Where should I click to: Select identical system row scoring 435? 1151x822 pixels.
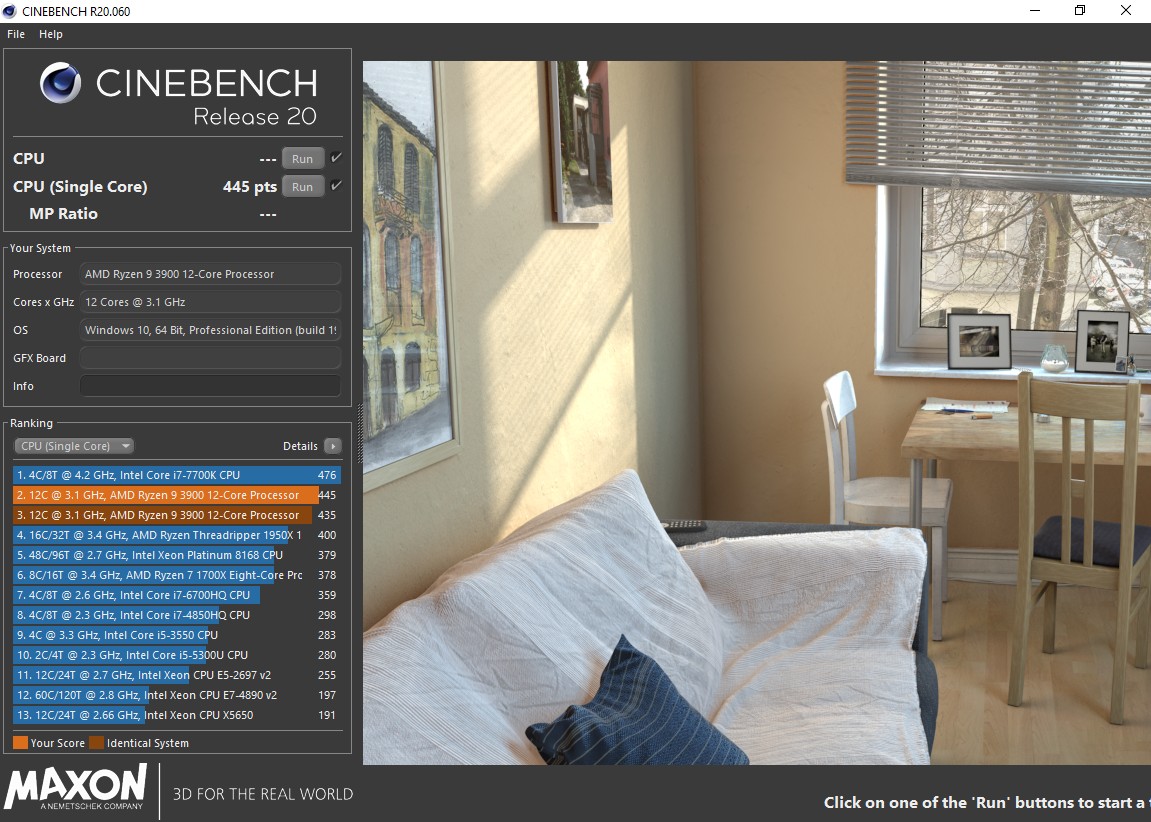coord(176,514)
